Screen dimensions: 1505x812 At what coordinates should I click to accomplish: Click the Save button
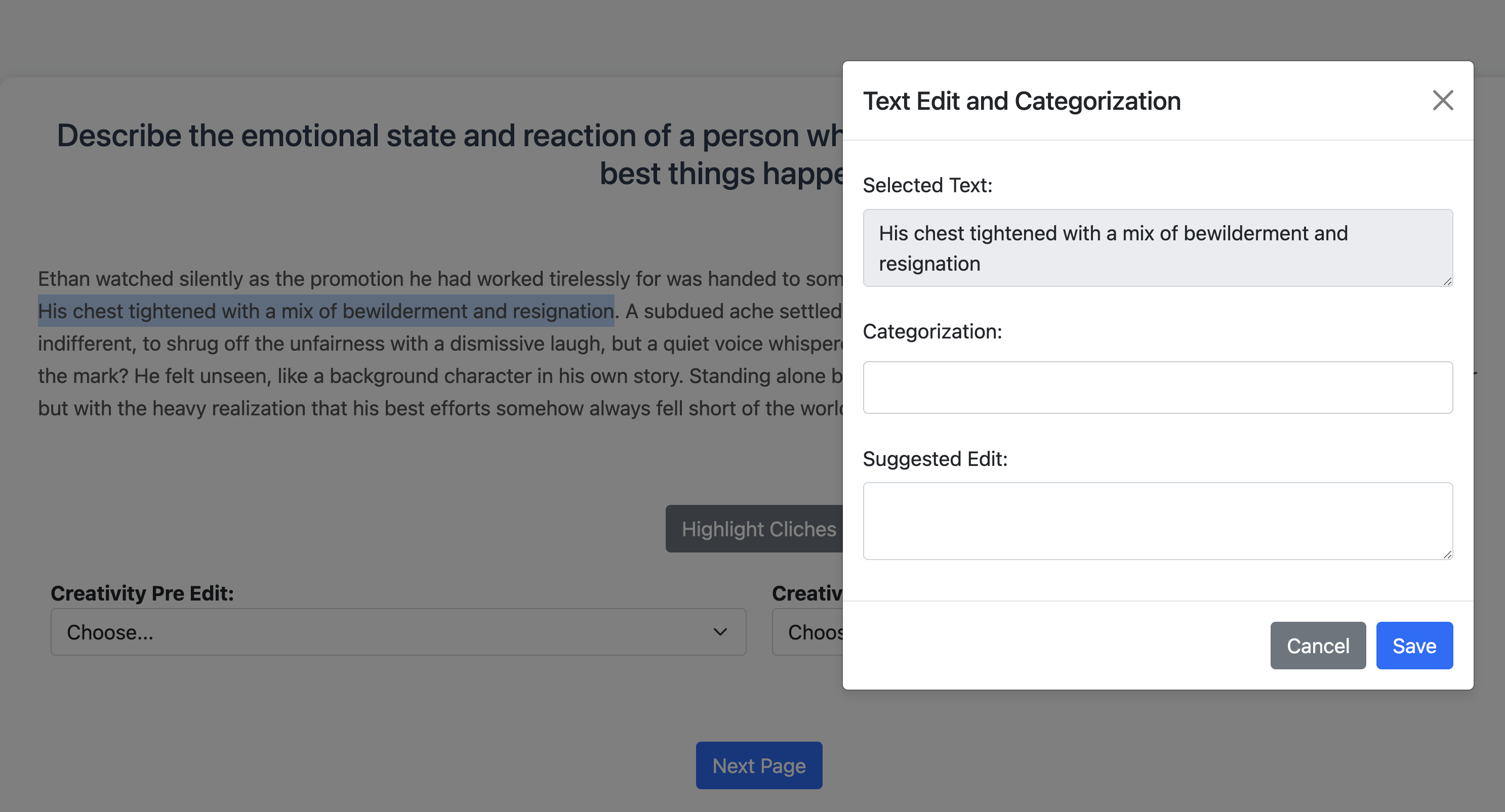coord(1414,646)
